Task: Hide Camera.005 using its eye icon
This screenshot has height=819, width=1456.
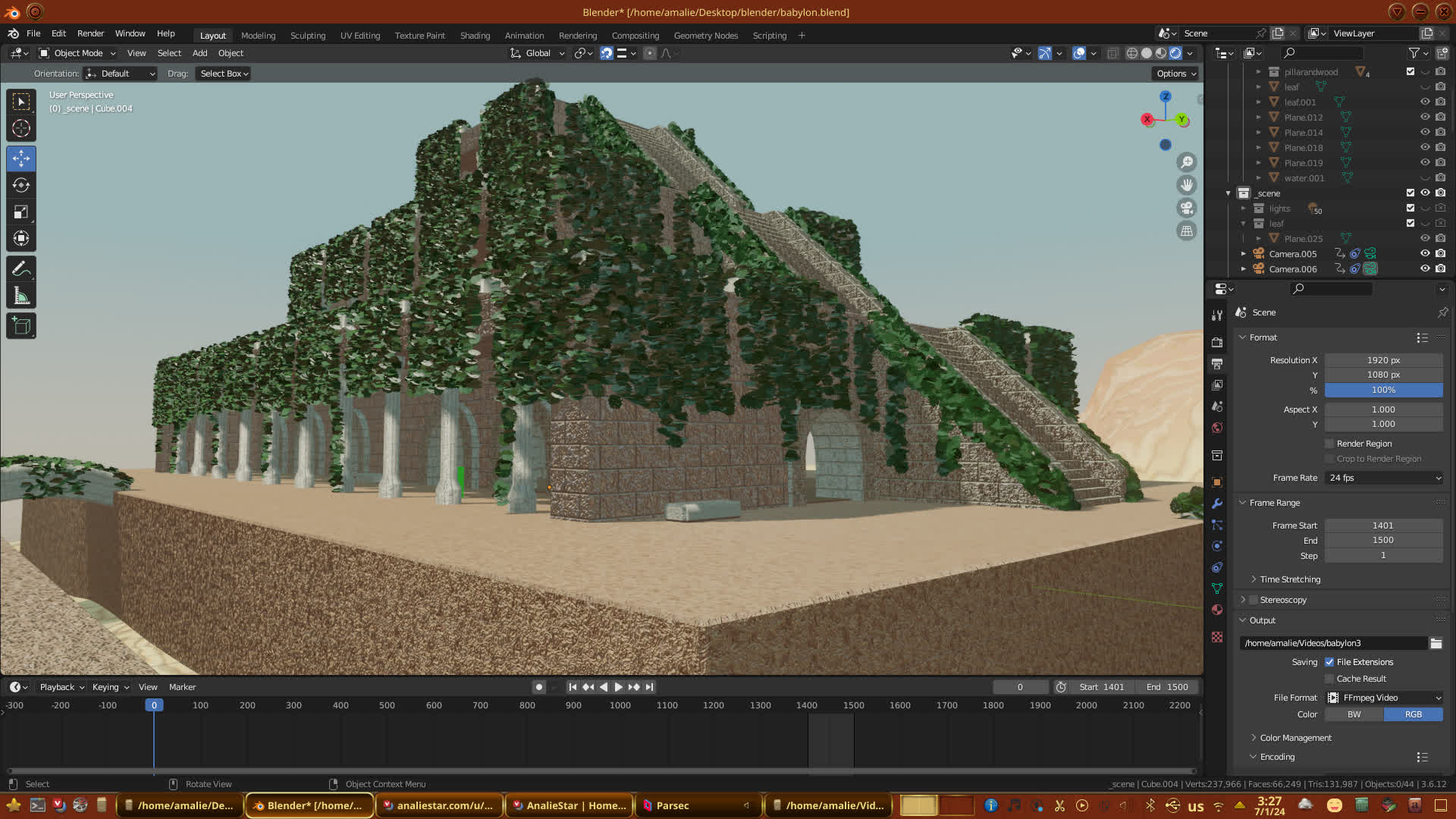Action: point(1425,254)
